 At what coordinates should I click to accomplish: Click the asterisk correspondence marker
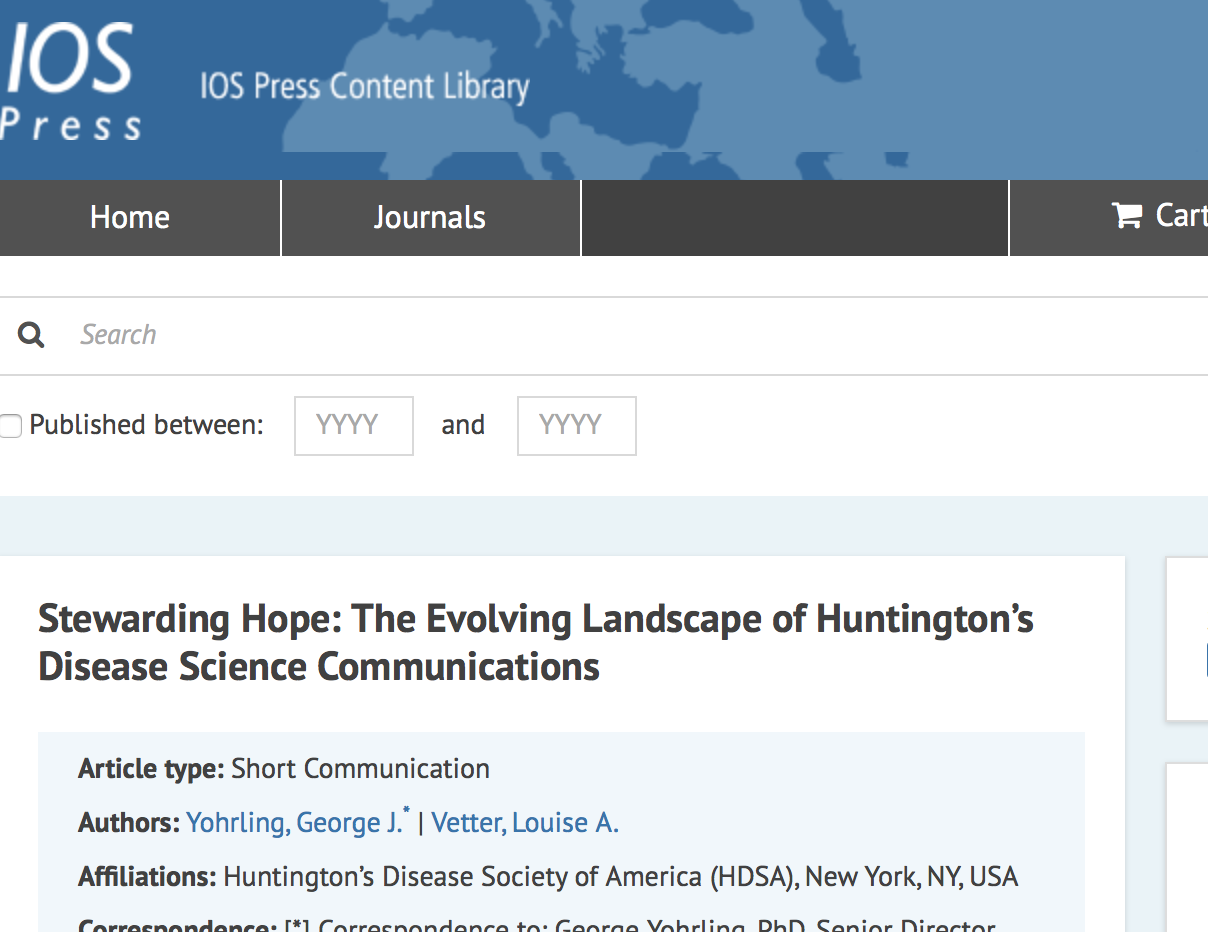click(x=411, y=810)
